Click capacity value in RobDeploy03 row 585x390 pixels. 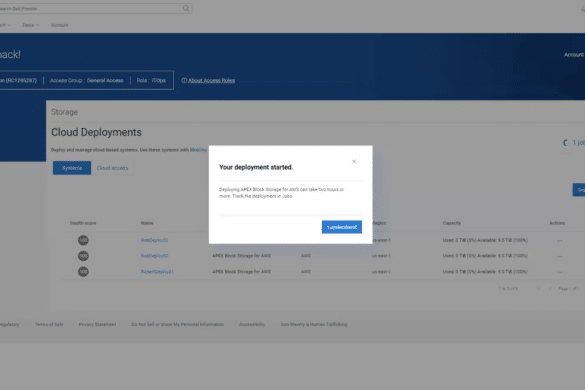[x=485, y=256]
